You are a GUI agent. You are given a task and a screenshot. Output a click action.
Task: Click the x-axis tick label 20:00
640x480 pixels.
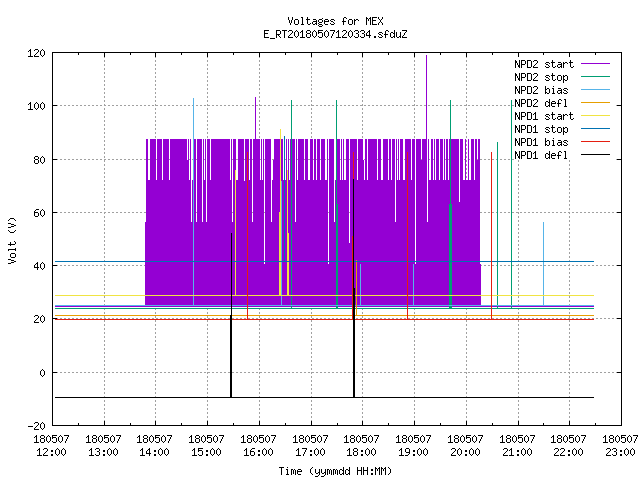[465, 453]
